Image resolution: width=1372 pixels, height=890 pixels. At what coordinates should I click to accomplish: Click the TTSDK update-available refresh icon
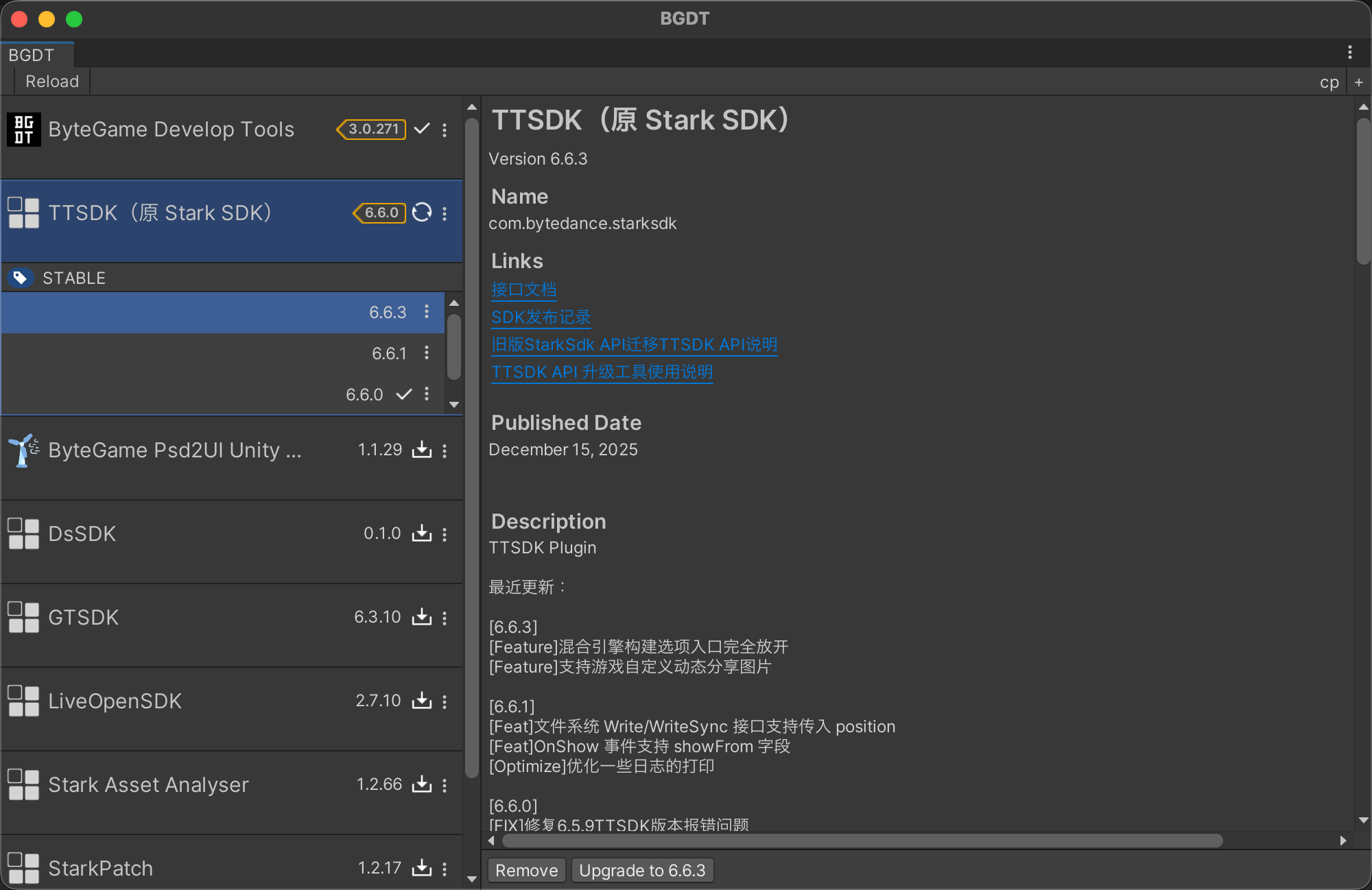[422, 213]
